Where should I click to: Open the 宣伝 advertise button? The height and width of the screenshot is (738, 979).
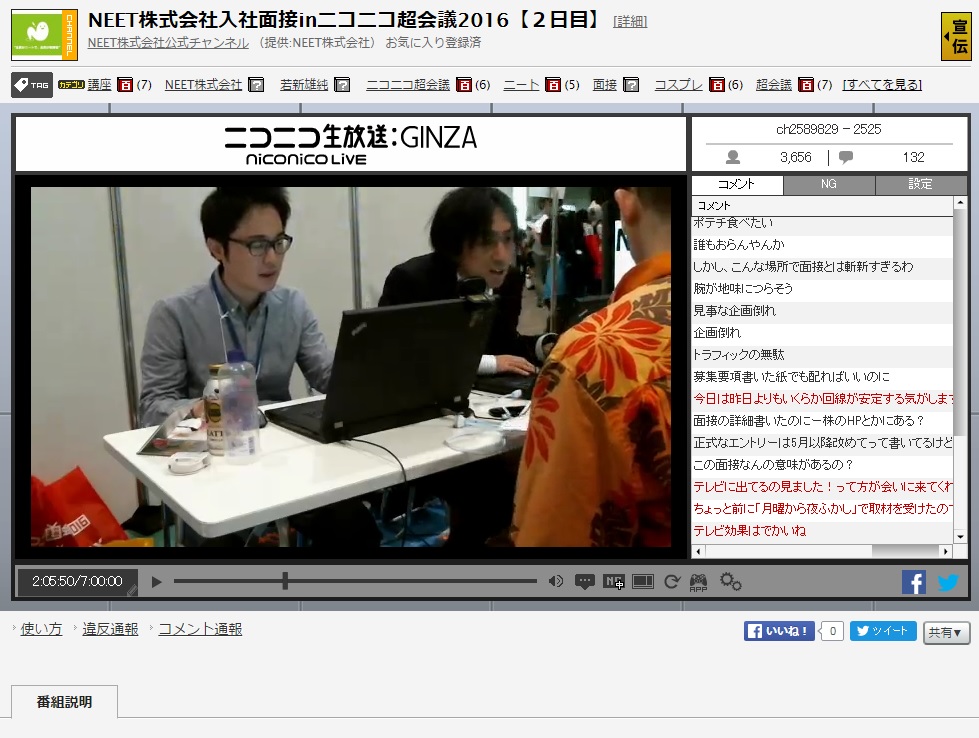tap(956, 36)
